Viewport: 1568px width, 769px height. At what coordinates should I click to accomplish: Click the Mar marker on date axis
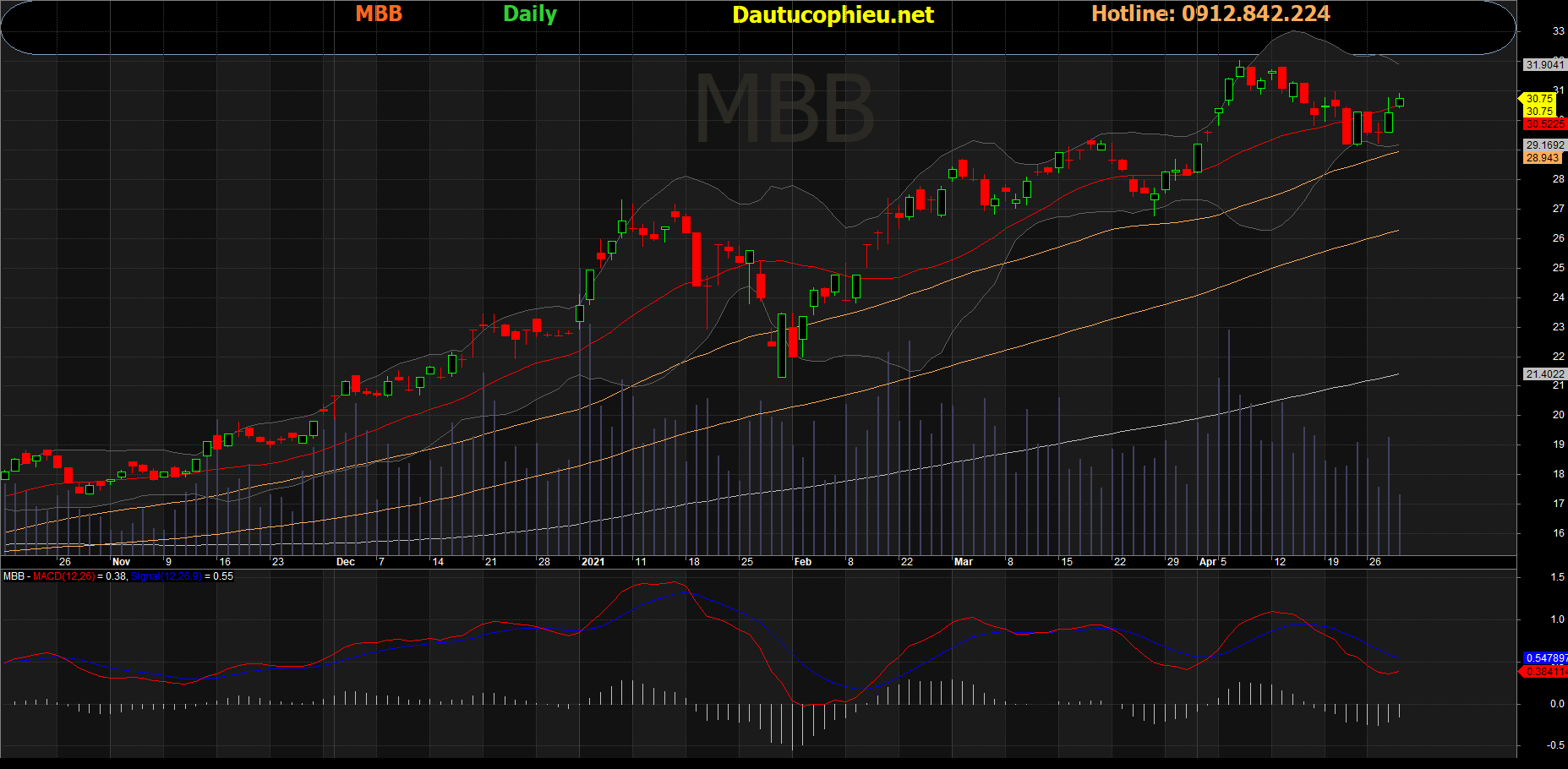point(963,562)
